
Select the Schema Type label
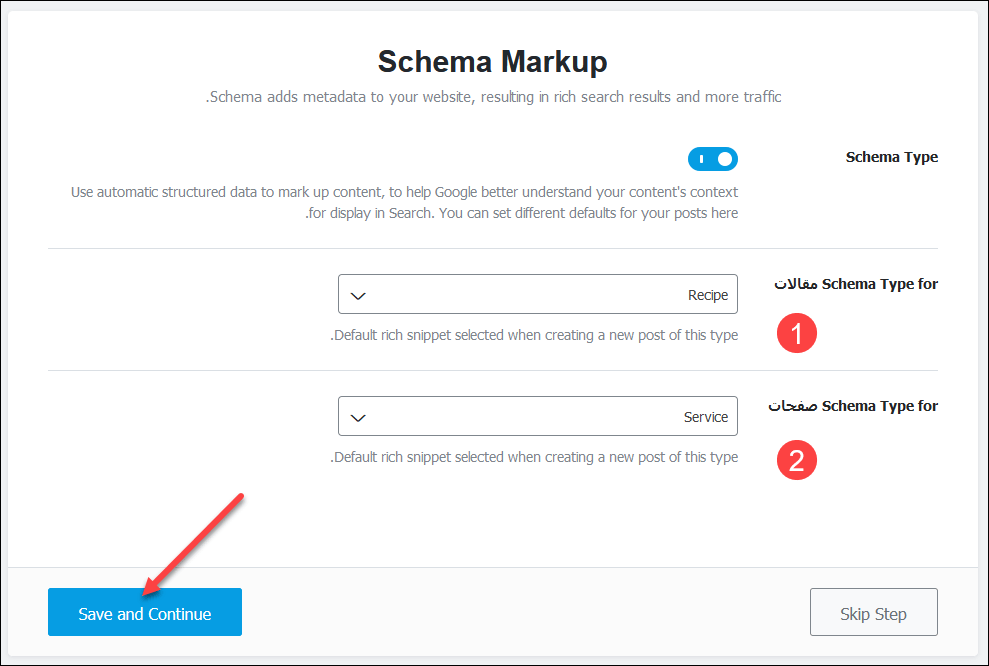[x=891, y=157]
